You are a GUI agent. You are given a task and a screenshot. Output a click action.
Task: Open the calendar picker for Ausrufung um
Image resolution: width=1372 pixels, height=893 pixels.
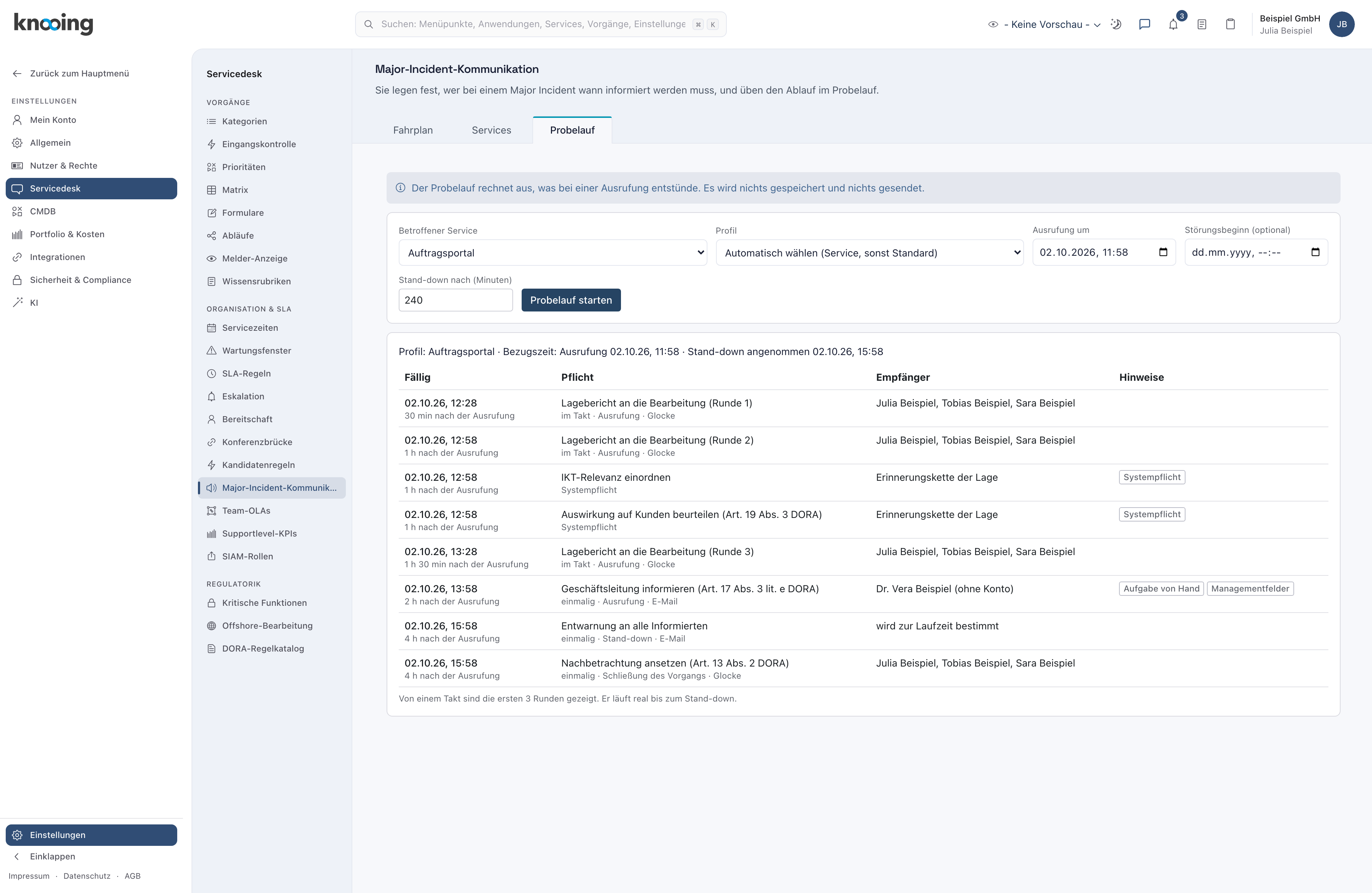coord(1163,252)
